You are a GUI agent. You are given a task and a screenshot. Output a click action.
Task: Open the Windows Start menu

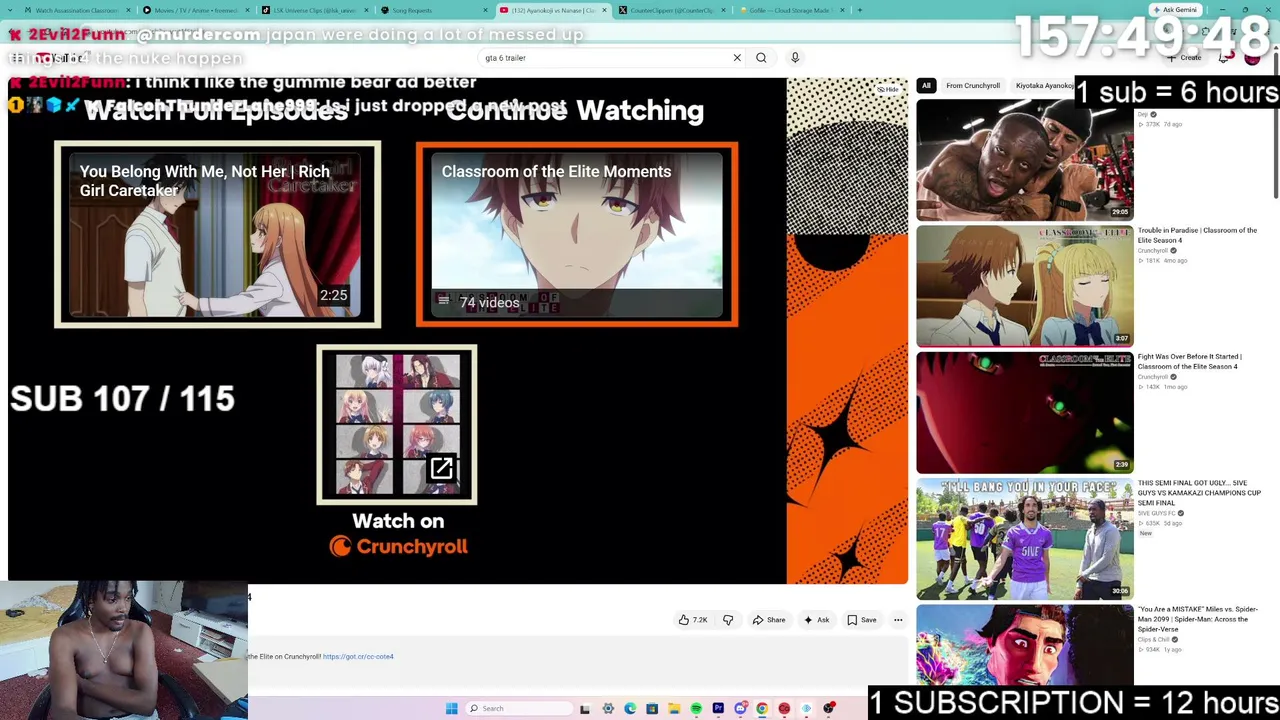coord(452,709)
